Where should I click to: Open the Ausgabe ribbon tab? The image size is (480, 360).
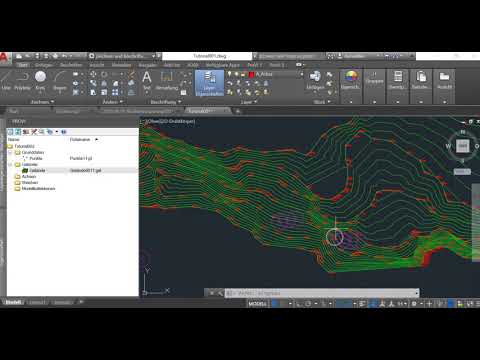pos(147,65)
